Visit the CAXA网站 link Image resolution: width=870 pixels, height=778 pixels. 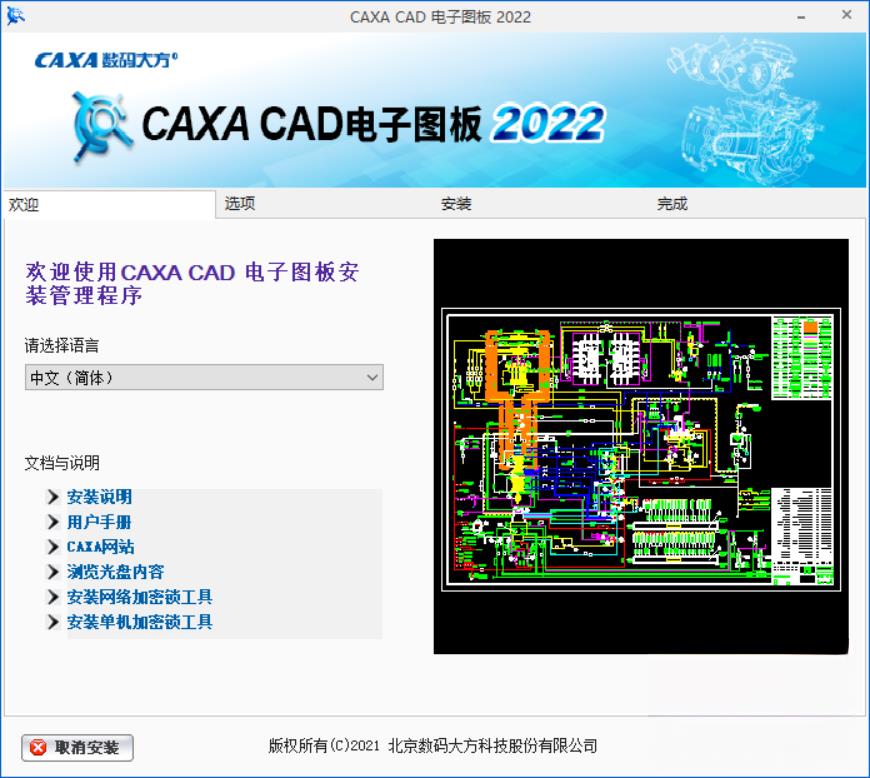(x=100, y=547)
